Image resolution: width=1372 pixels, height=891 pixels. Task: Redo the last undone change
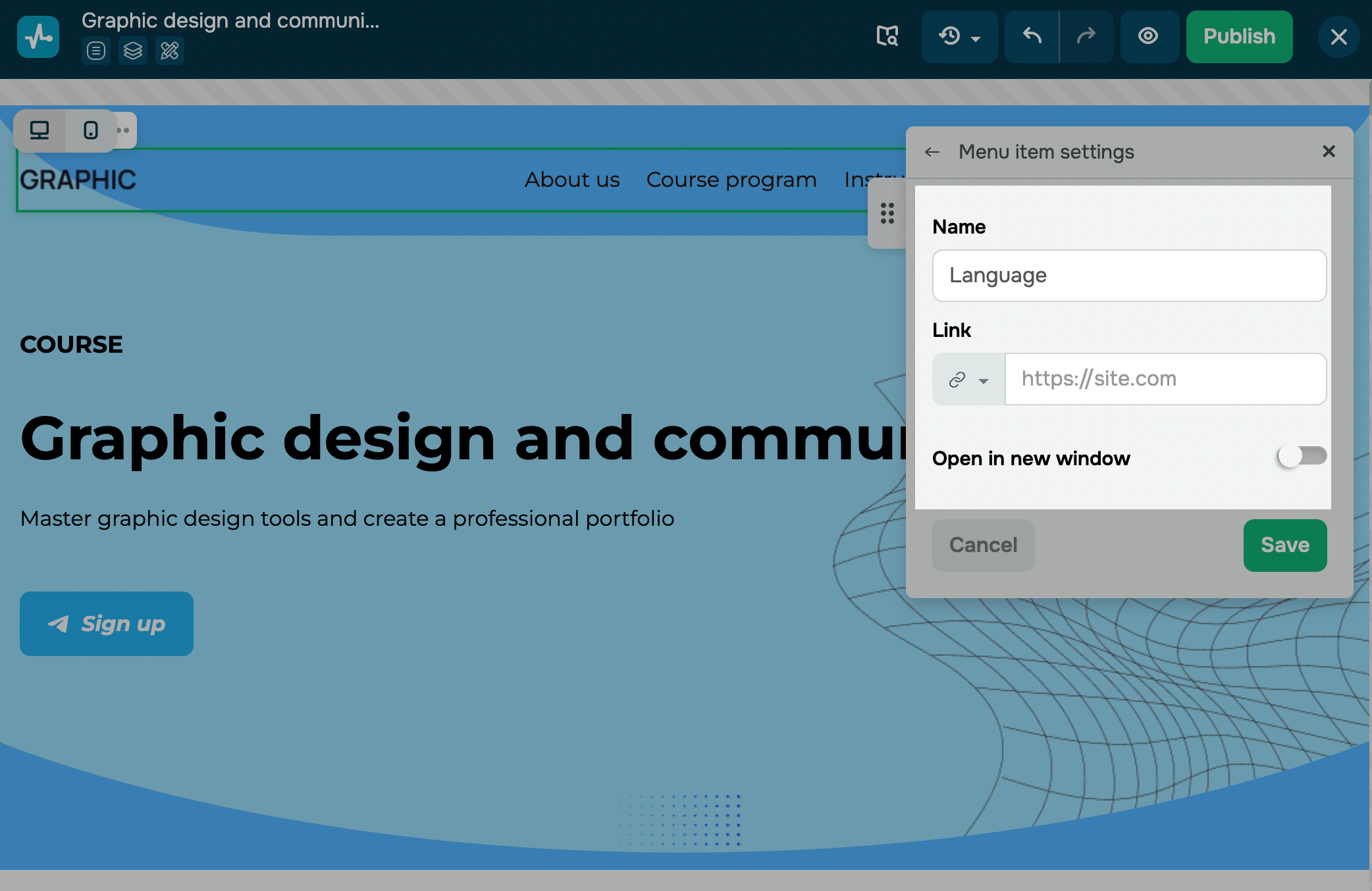pos(1086,36)
